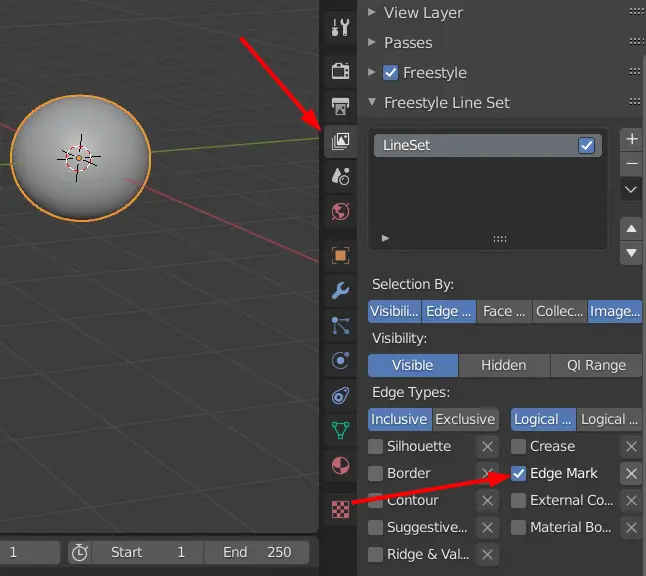Exclude Edge Mark type with X
Screen dimensions: 646x576
coord(631,473)
